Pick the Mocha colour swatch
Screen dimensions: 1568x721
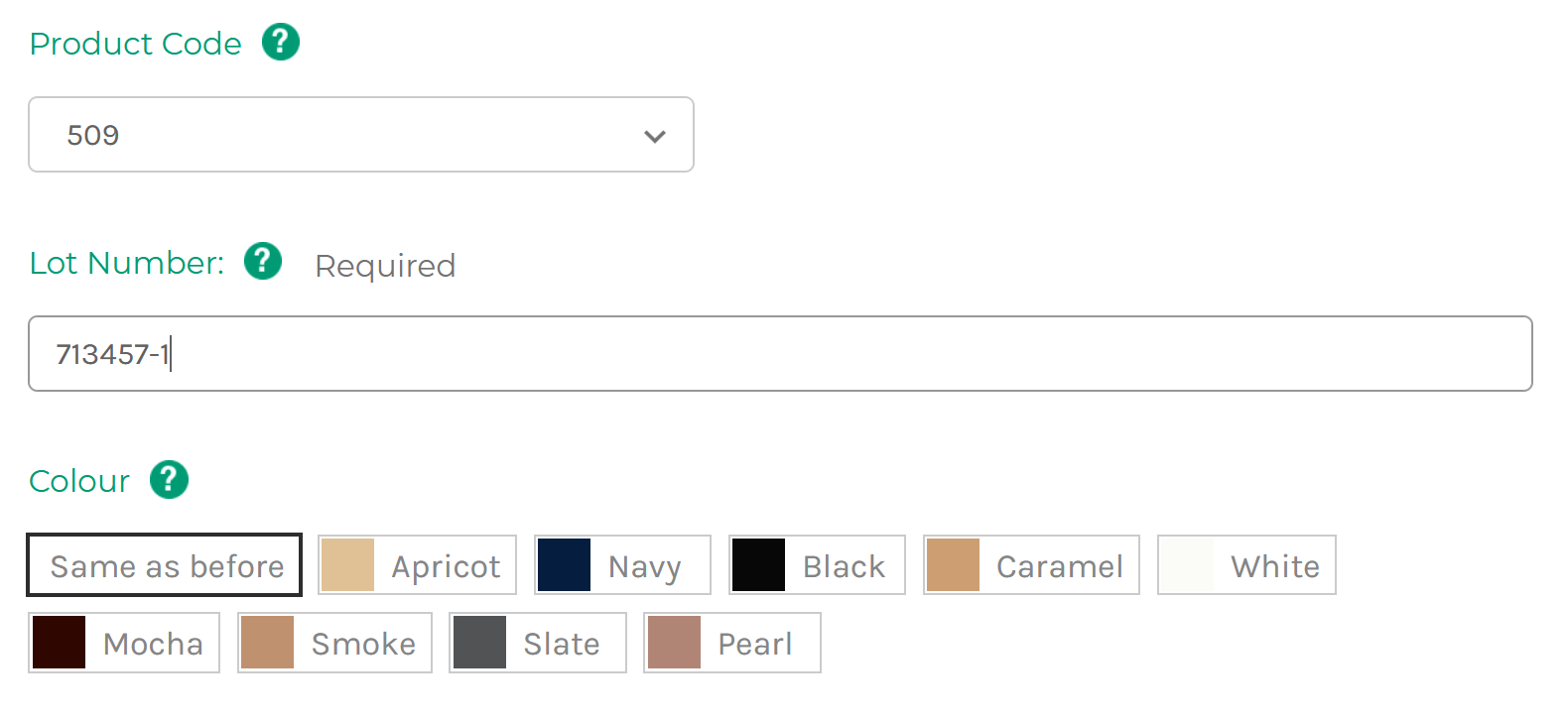pyautogui.click(x=124, y=643)
